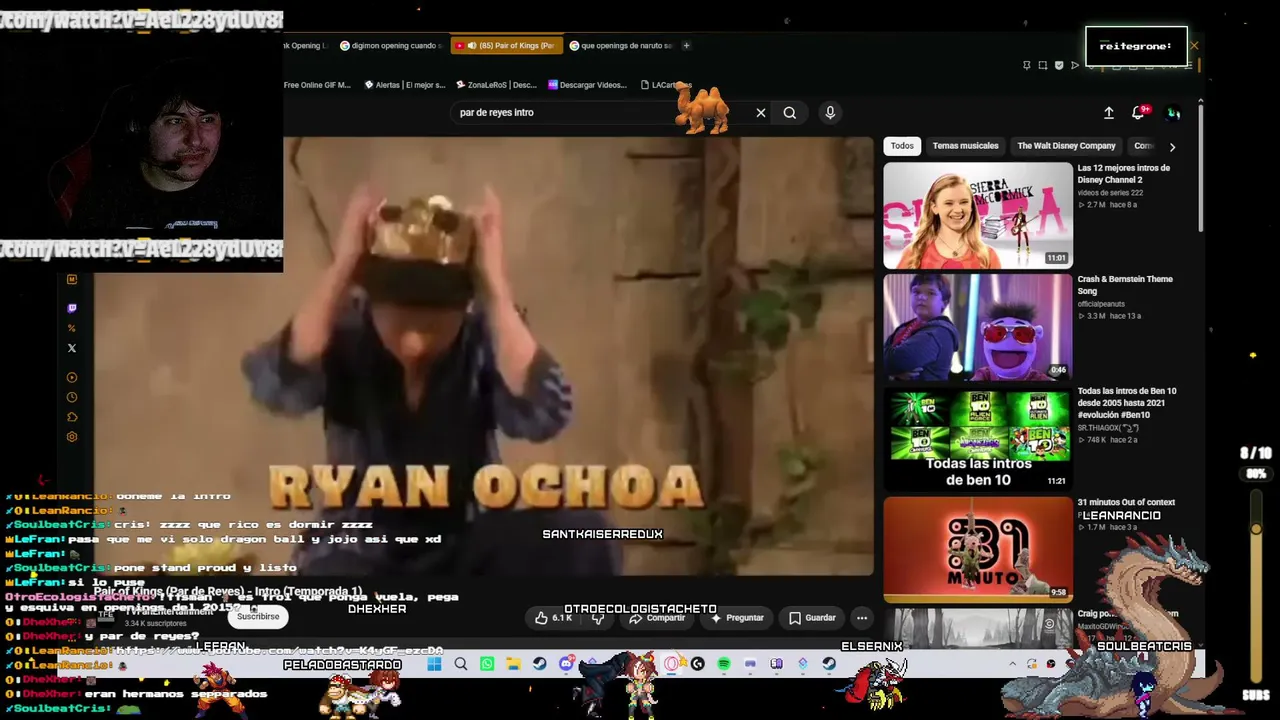Open the gear settings icon in browser sidebar
1280x720 pixels.
72,437
